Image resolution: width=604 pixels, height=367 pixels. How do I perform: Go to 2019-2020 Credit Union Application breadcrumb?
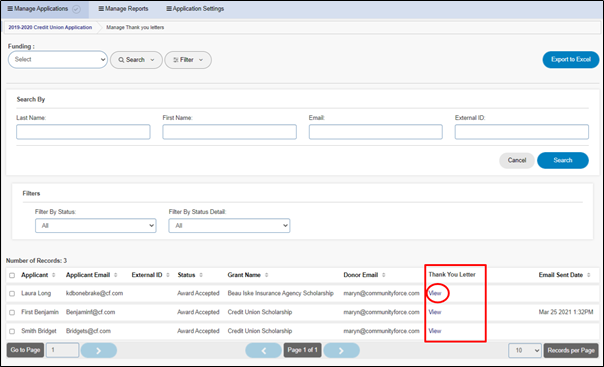pyautogui.click(x=50, y=27)
